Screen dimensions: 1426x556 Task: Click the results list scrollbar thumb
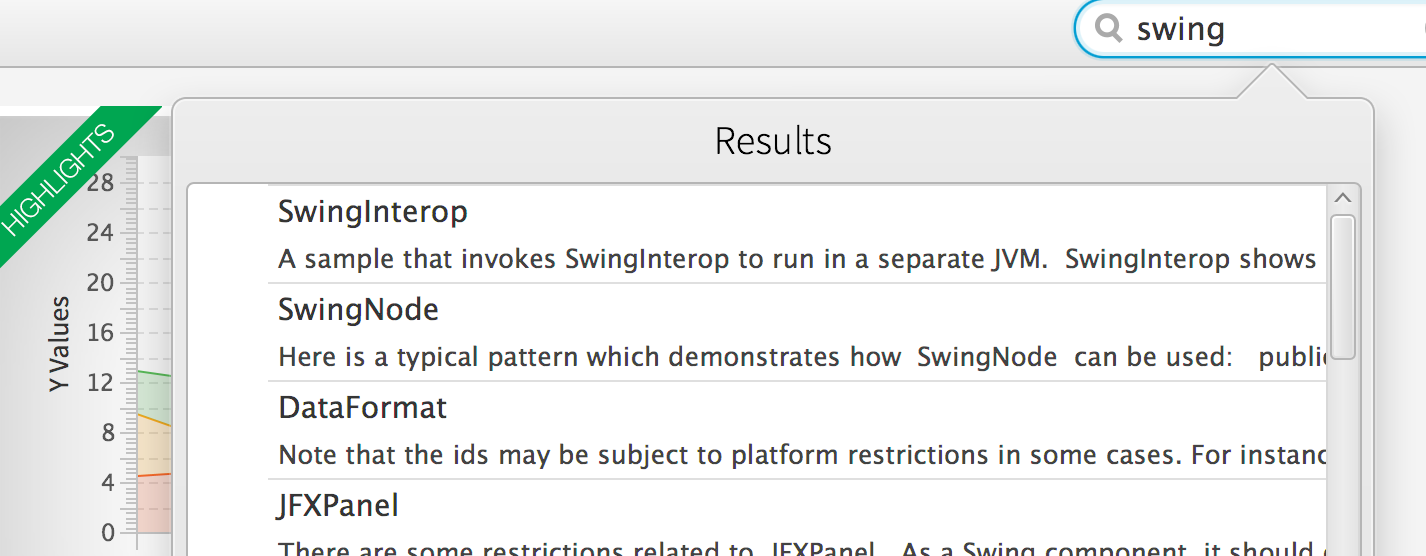tap(1343, 286)
